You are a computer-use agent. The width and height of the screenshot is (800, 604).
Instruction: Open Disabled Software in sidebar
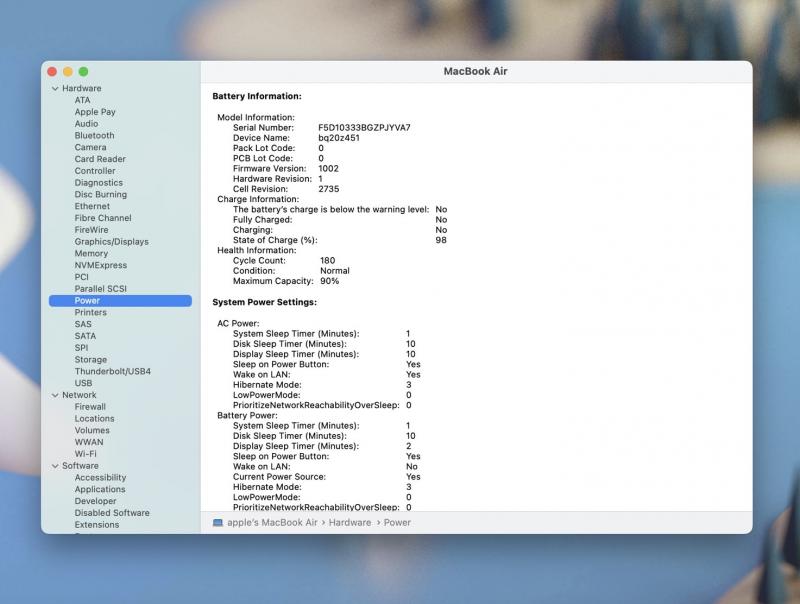[112, 513]
